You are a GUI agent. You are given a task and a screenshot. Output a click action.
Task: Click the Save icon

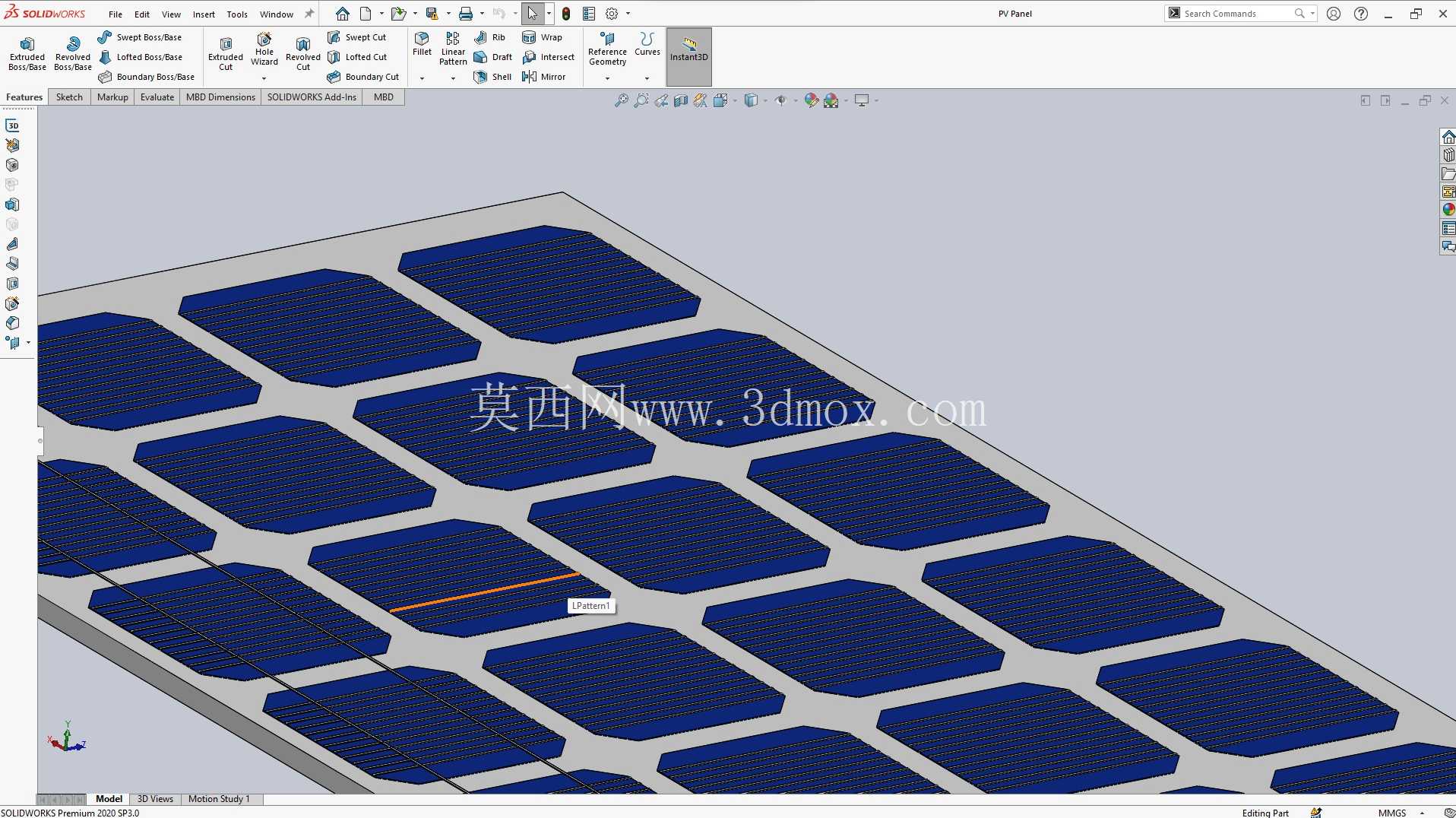click(432, 14)
